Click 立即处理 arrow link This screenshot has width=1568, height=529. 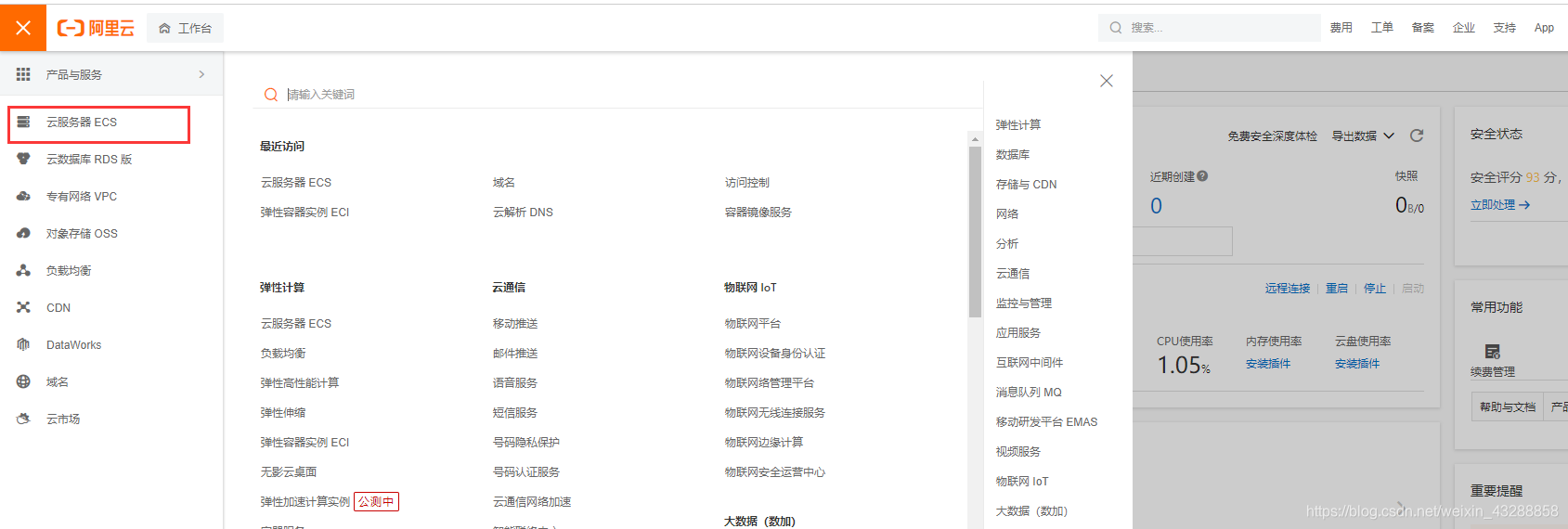point(1500,205)
